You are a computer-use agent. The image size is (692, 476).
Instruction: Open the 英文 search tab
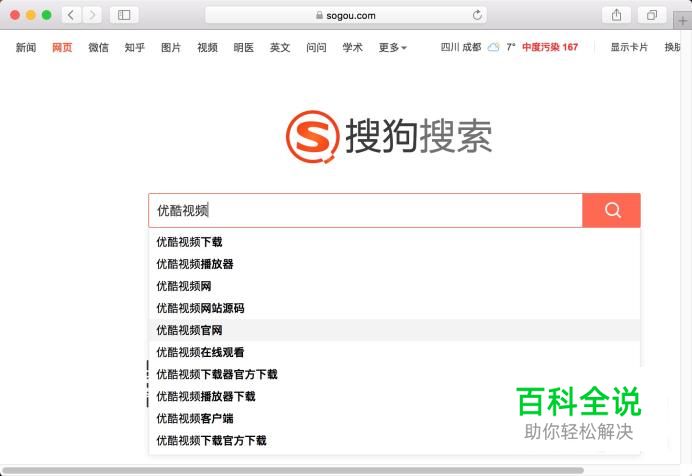click(280, 47)
